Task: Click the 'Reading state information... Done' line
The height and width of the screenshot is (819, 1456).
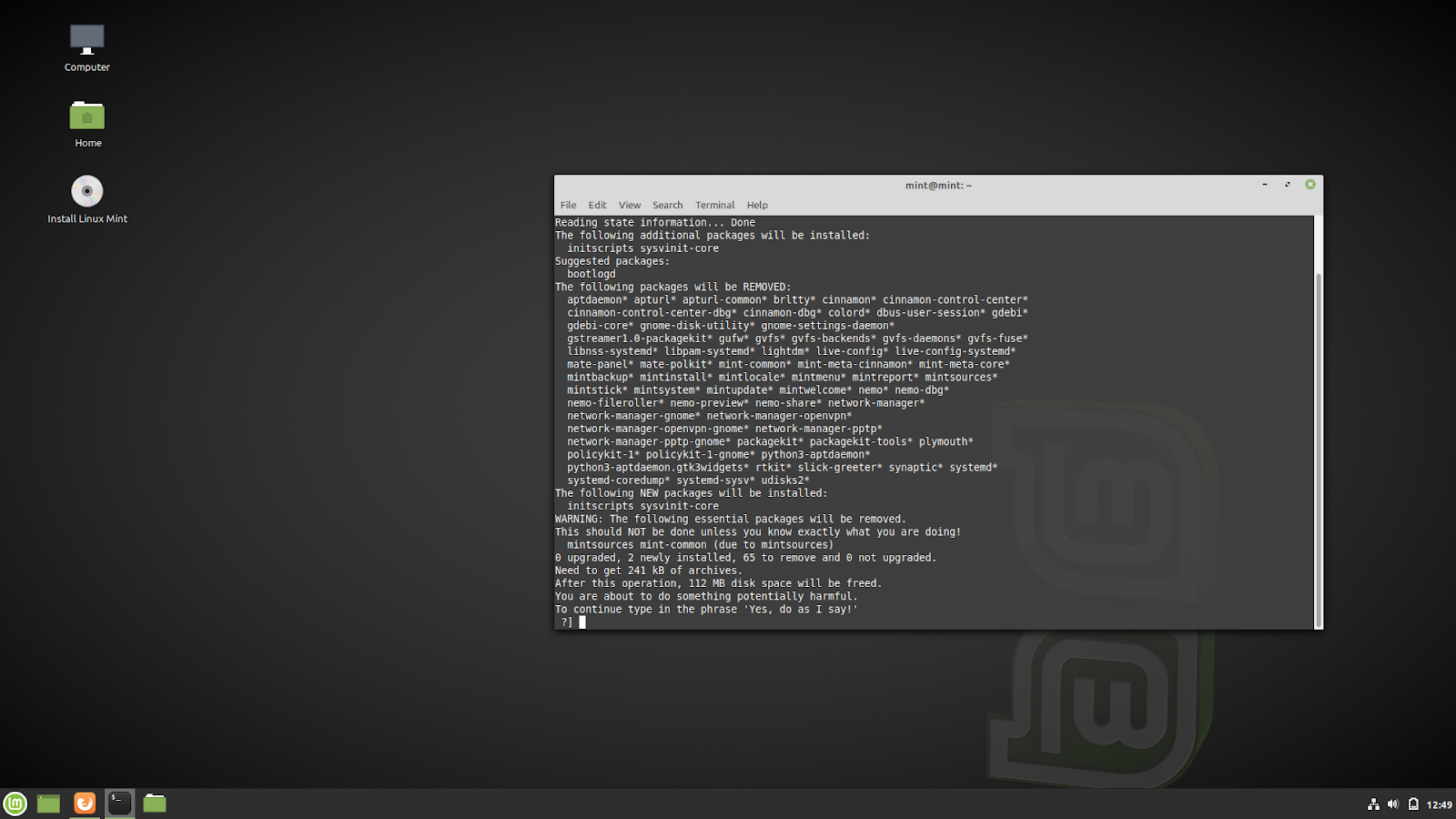Action: tap(655, 223)
